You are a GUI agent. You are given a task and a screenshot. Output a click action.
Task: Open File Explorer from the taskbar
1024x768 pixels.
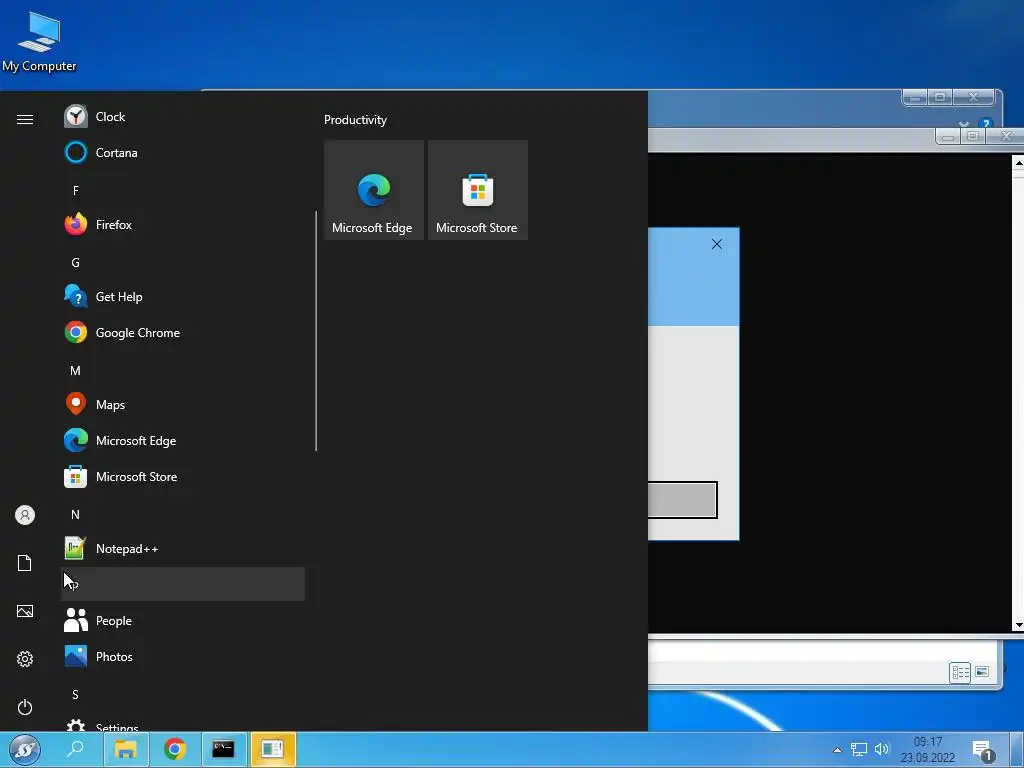click(x=125, y=749)
